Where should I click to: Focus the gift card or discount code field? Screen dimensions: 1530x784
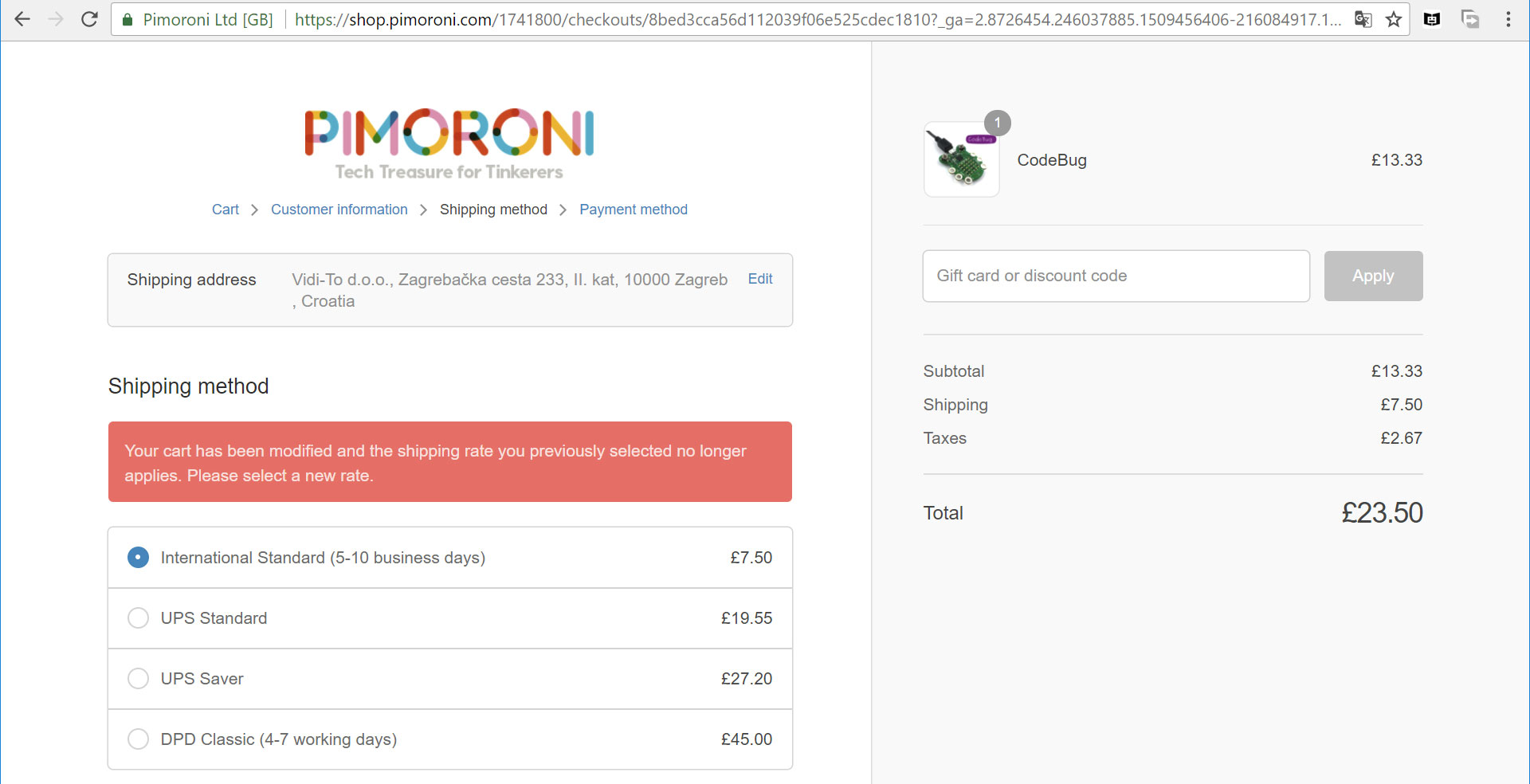pos(1116,276)
